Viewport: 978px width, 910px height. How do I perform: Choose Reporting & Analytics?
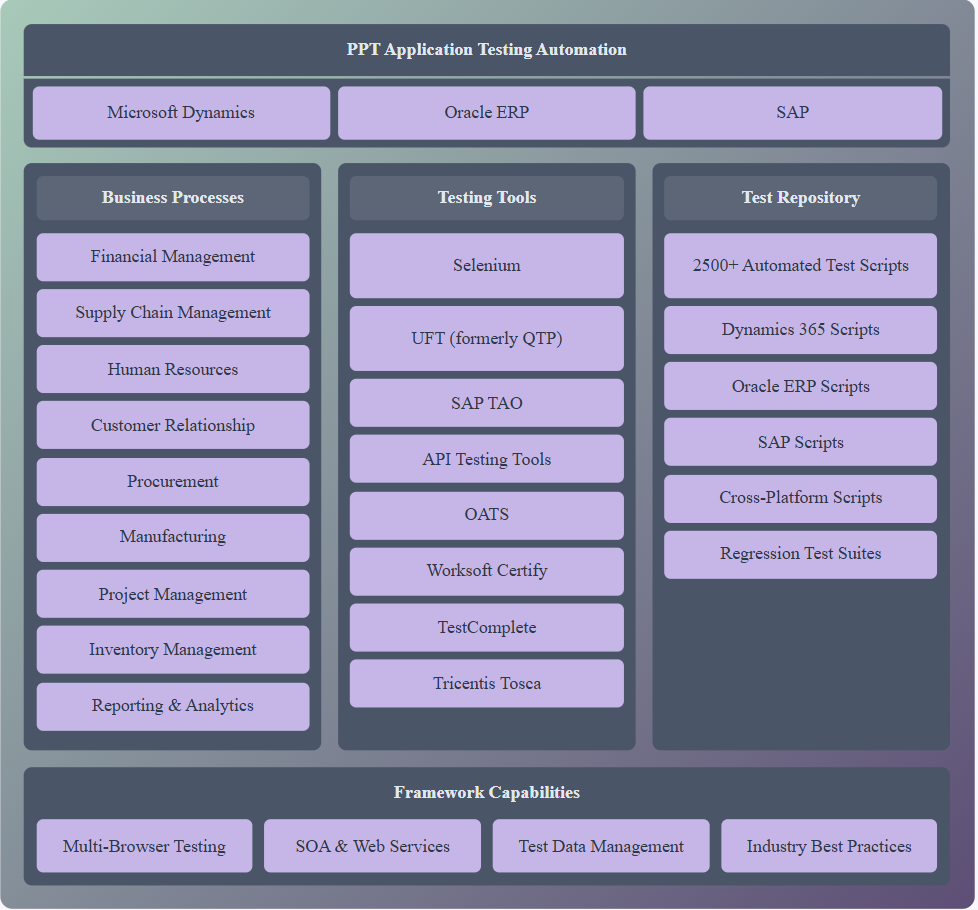tap(173, 707)
